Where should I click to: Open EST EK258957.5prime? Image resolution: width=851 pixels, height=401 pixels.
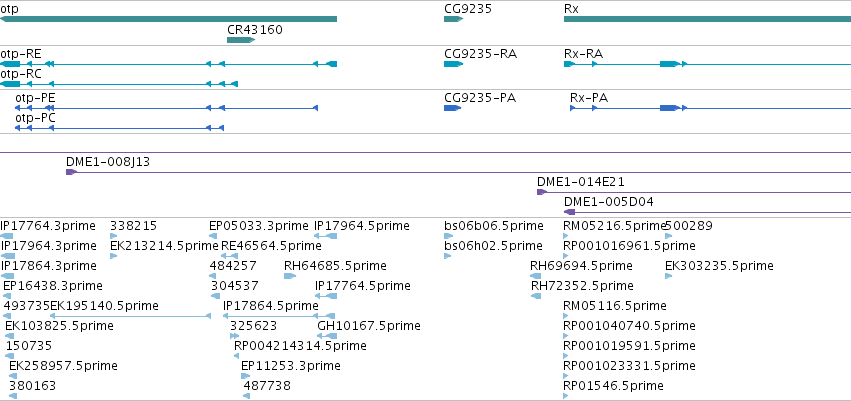(x=13, y=376)
